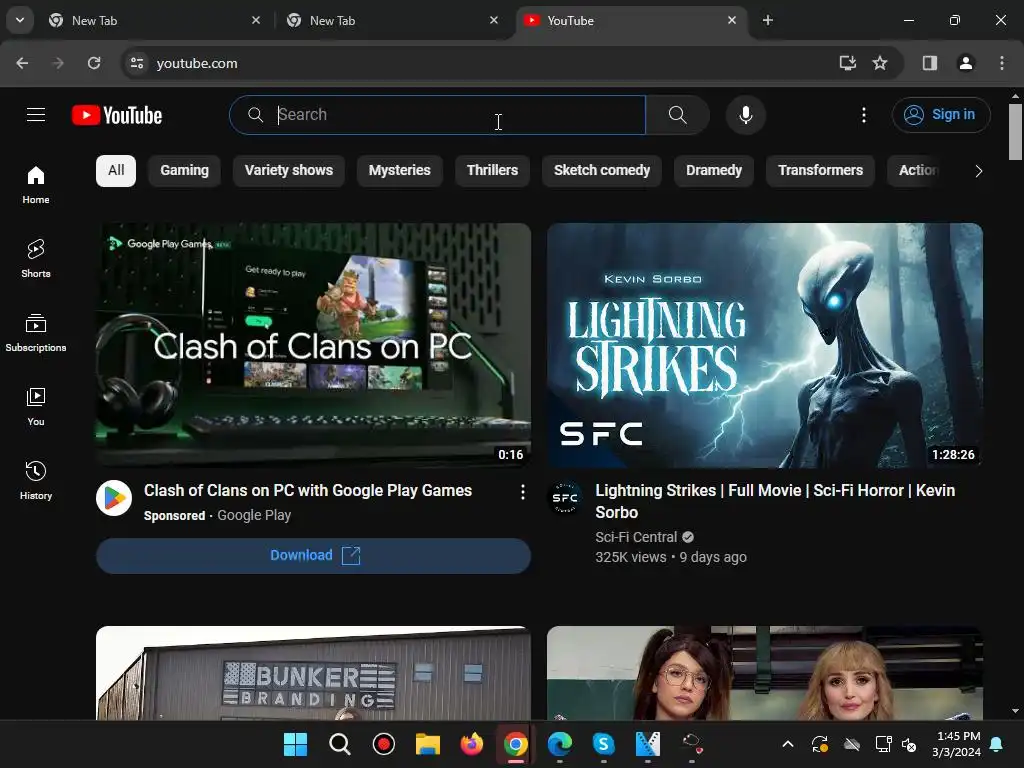Close the YouTube browser tab

(x=732, y=20)
